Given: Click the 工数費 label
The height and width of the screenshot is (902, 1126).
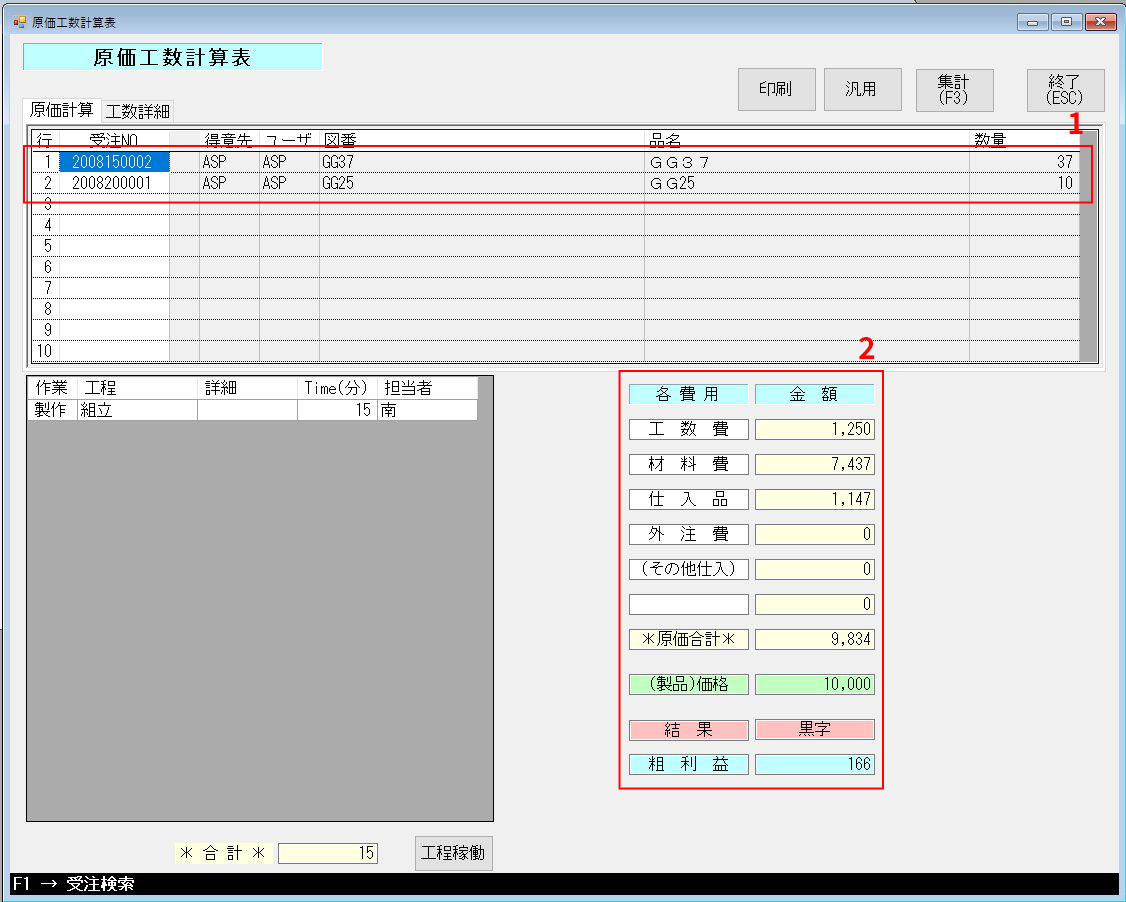Looking at the screenshot, I should [x=689, y=429].
